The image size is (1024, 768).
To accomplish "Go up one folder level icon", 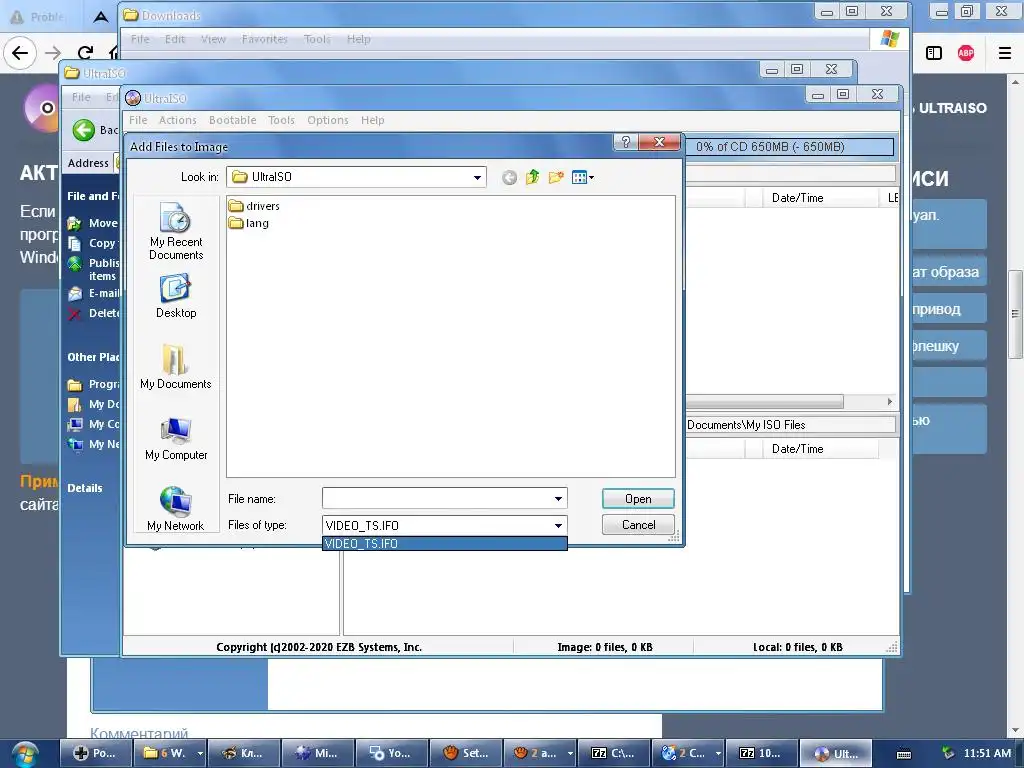I will [x=532, y=177].
